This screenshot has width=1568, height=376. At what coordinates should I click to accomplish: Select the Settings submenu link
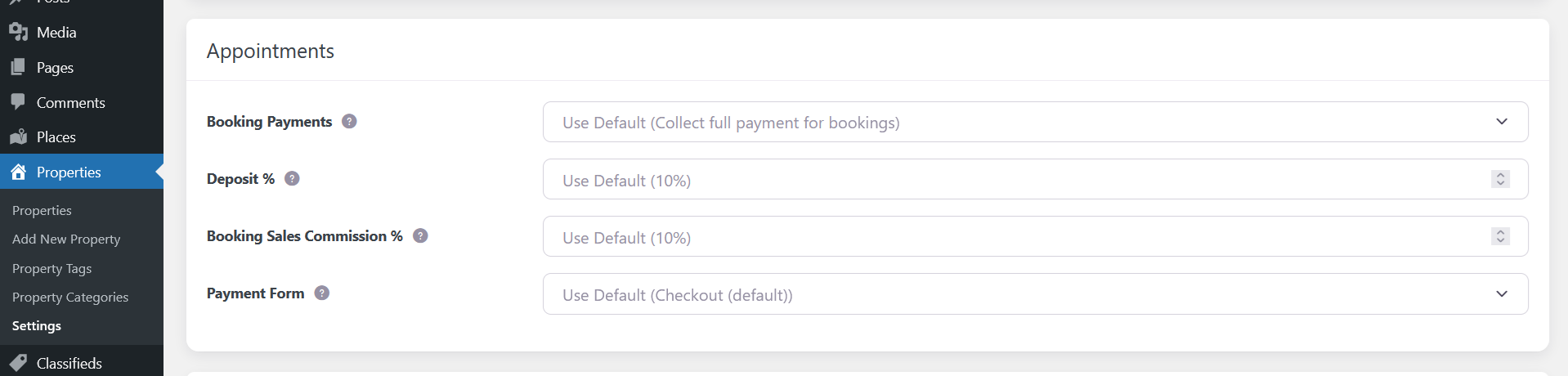37,325
